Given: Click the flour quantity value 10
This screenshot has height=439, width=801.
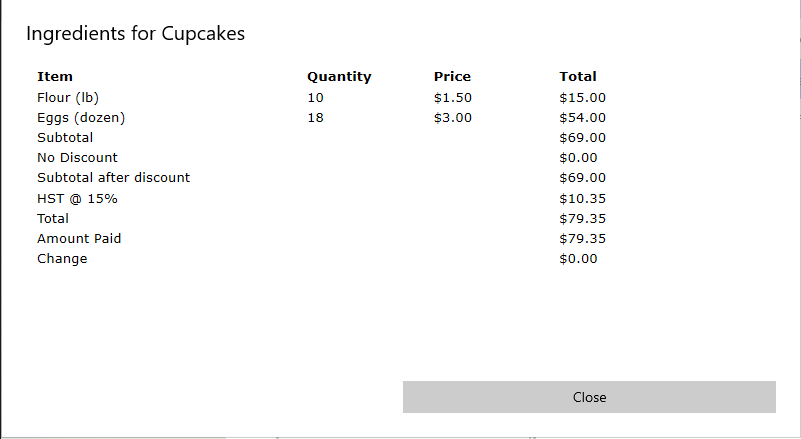Looking at the screenshot, I should click(x=315, y=98).
